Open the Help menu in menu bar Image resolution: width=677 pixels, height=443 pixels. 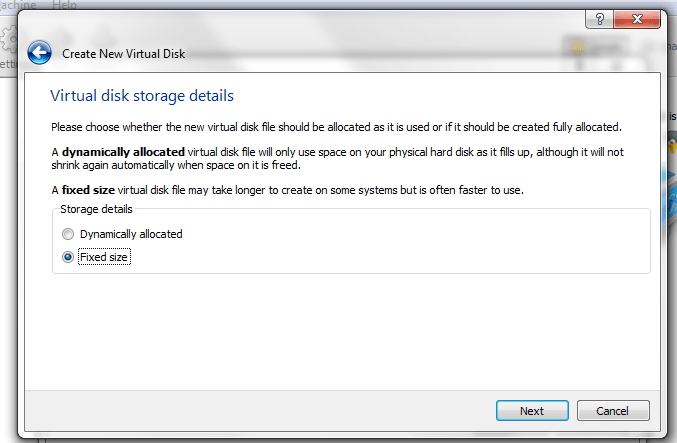pos(64,5)
